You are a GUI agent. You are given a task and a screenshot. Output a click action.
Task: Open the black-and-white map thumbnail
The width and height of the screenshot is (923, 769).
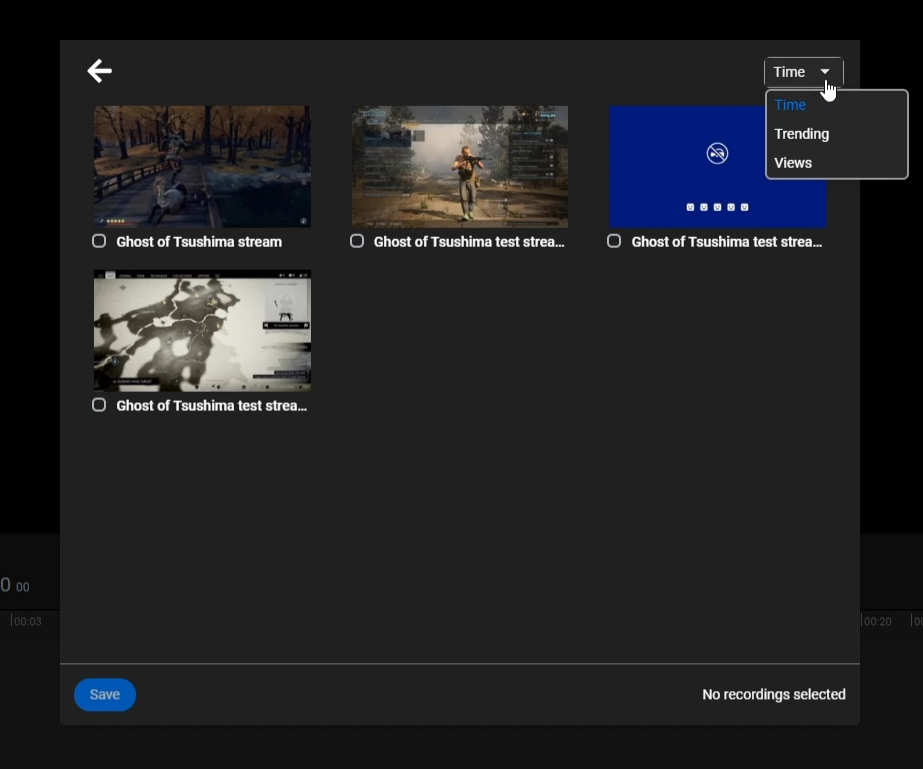pos(202,331)
